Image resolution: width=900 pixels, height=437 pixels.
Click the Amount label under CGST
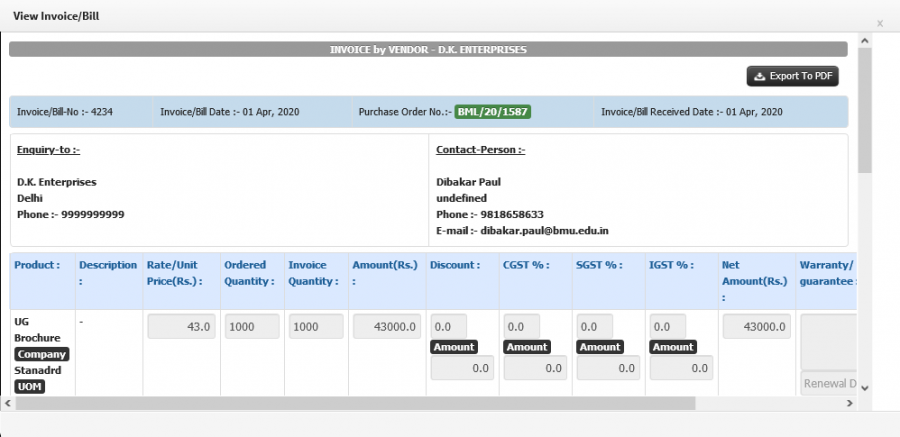tap(527, 347)
